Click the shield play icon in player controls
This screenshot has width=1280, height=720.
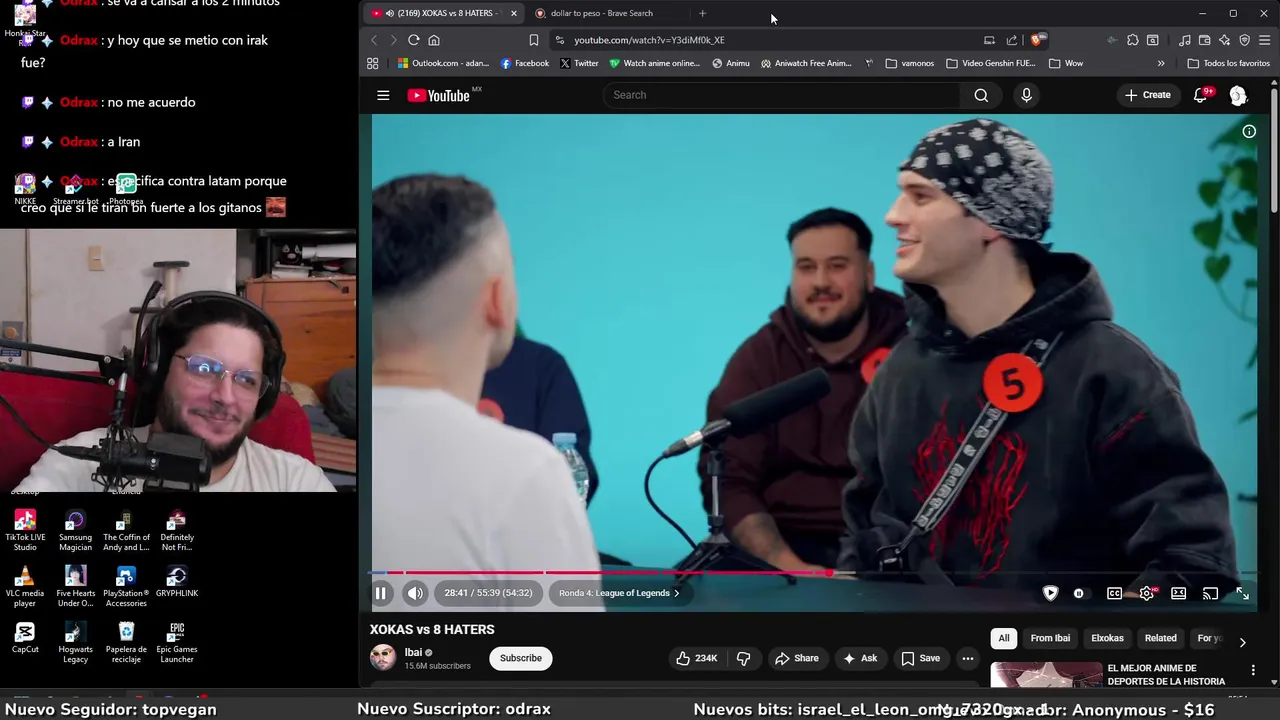click(1050, 593)
